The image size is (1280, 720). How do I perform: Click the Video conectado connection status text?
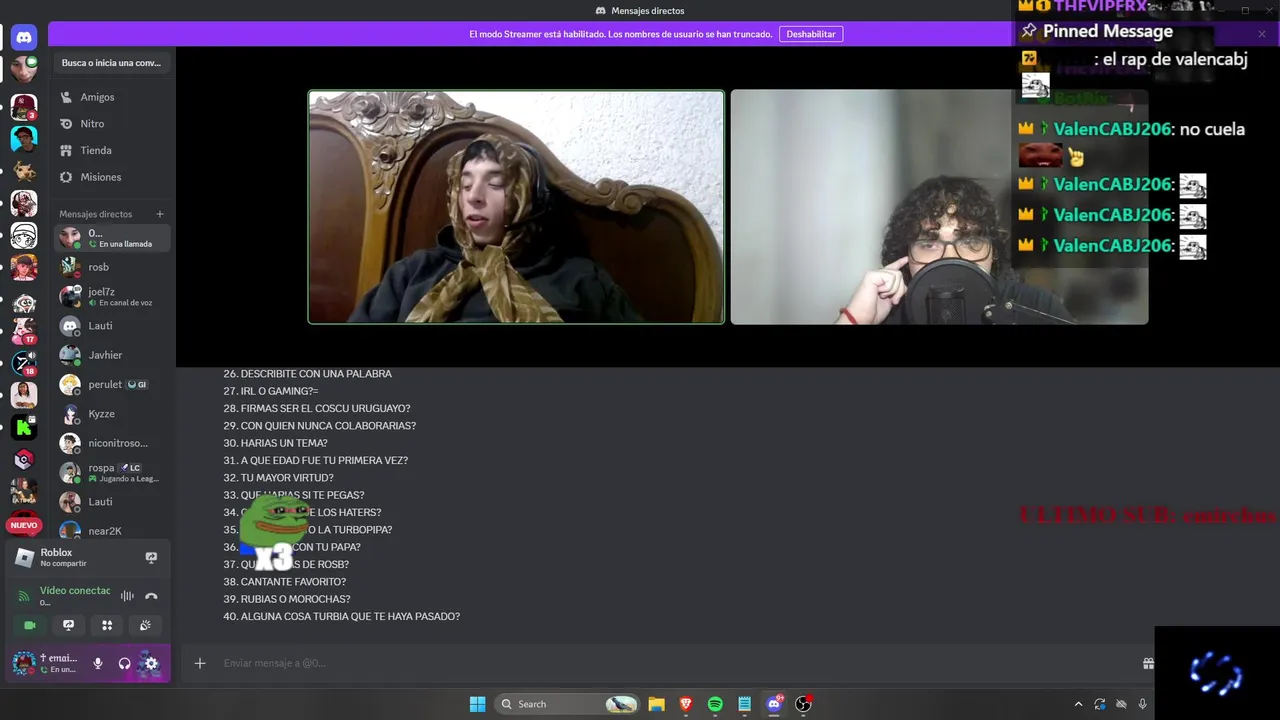[x=75, y=591]
